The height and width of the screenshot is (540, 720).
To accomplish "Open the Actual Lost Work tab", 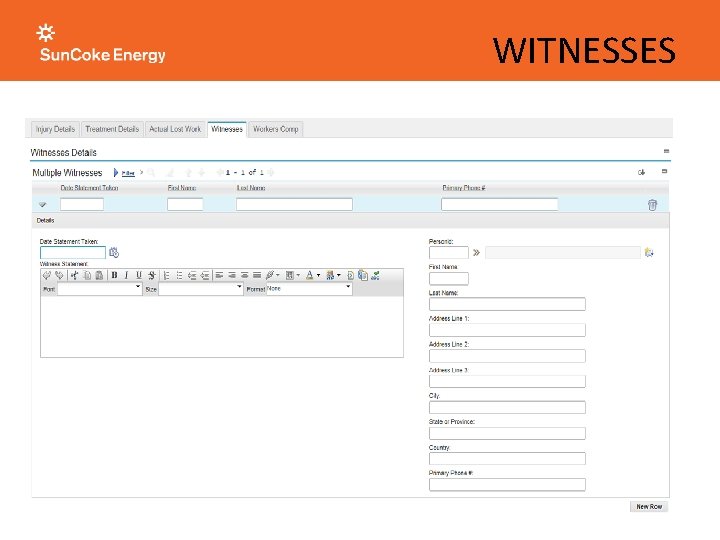I will coord(175,129).
